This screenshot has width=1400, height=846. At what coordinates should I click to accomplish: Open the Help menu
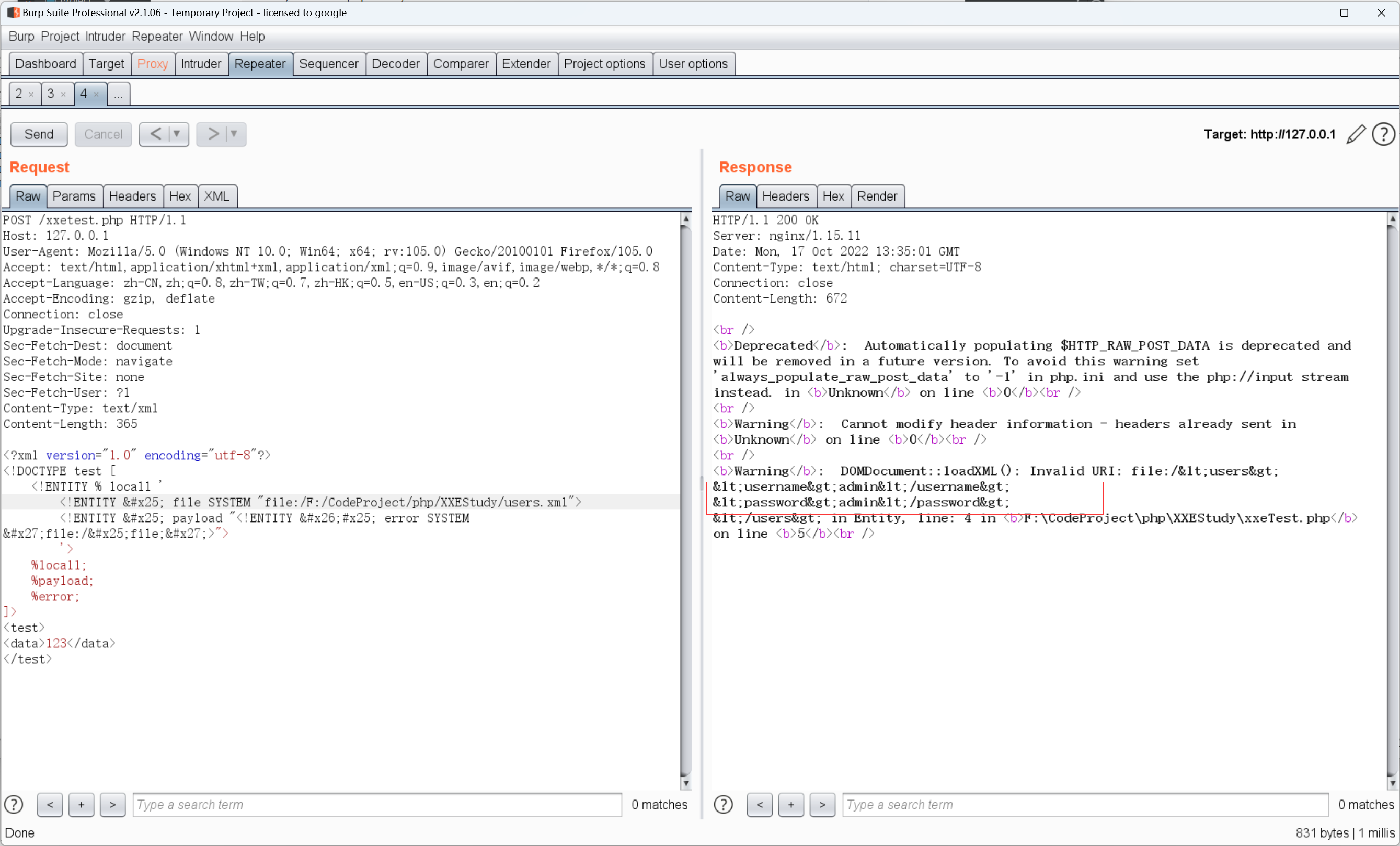coord(253,37)
